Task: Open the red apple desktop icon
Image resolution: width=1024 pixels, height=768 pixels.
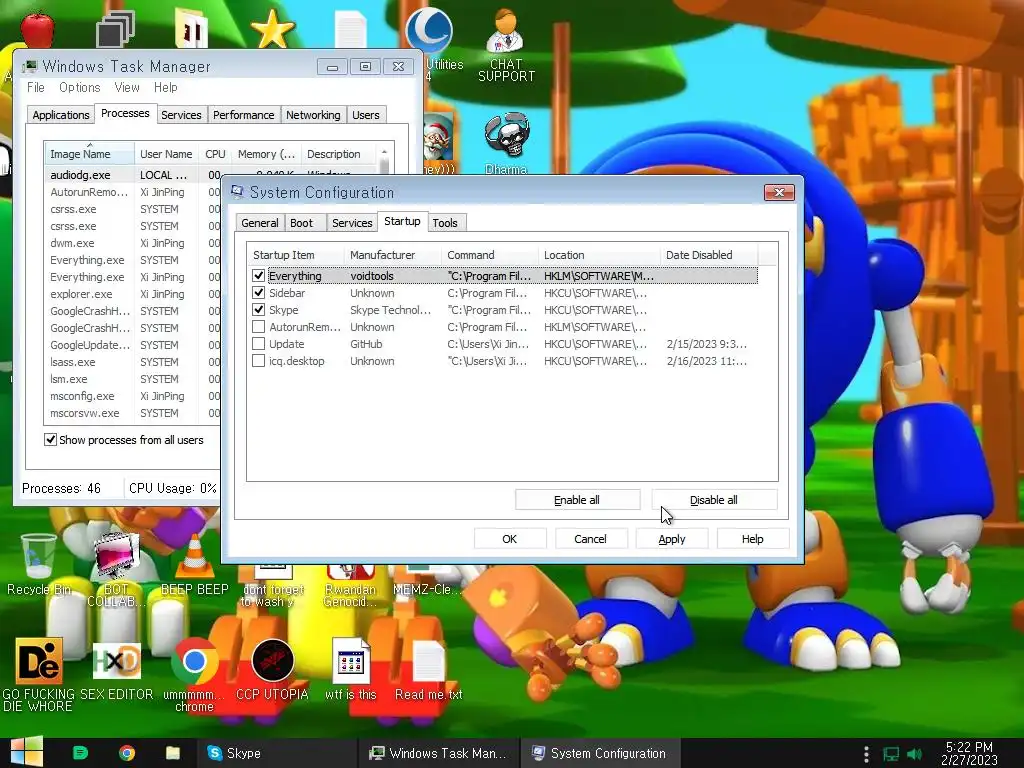Action: [37, 28]
